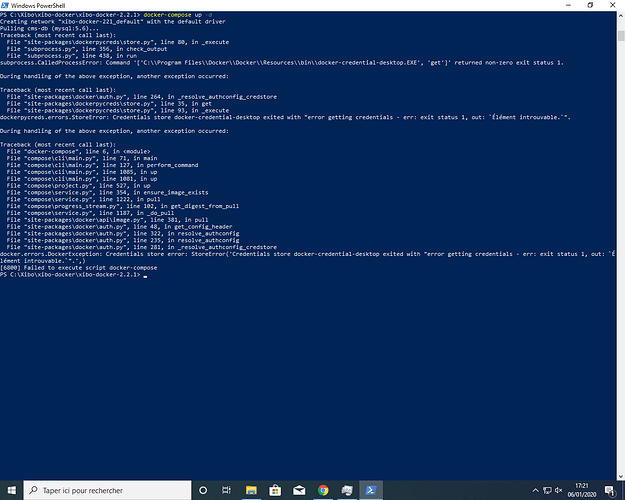Open the Windows Start menu
Screen dimensions: 625x500
(12, 490)
